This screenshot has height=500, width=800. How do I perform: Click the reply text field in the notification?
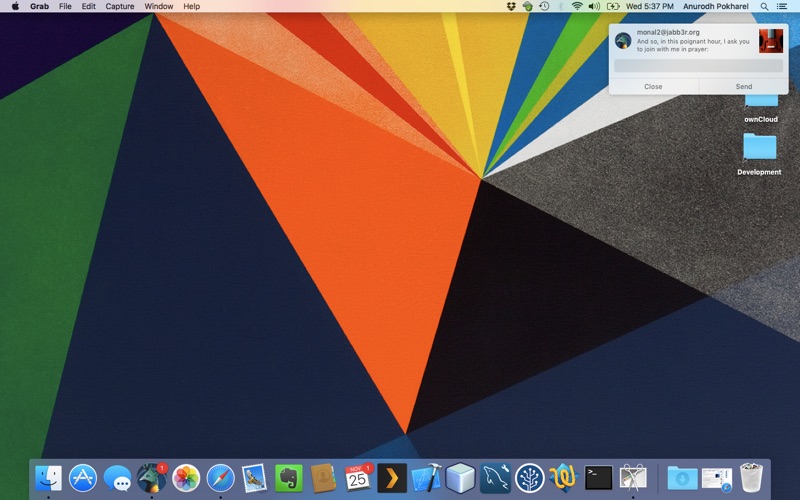698,65
